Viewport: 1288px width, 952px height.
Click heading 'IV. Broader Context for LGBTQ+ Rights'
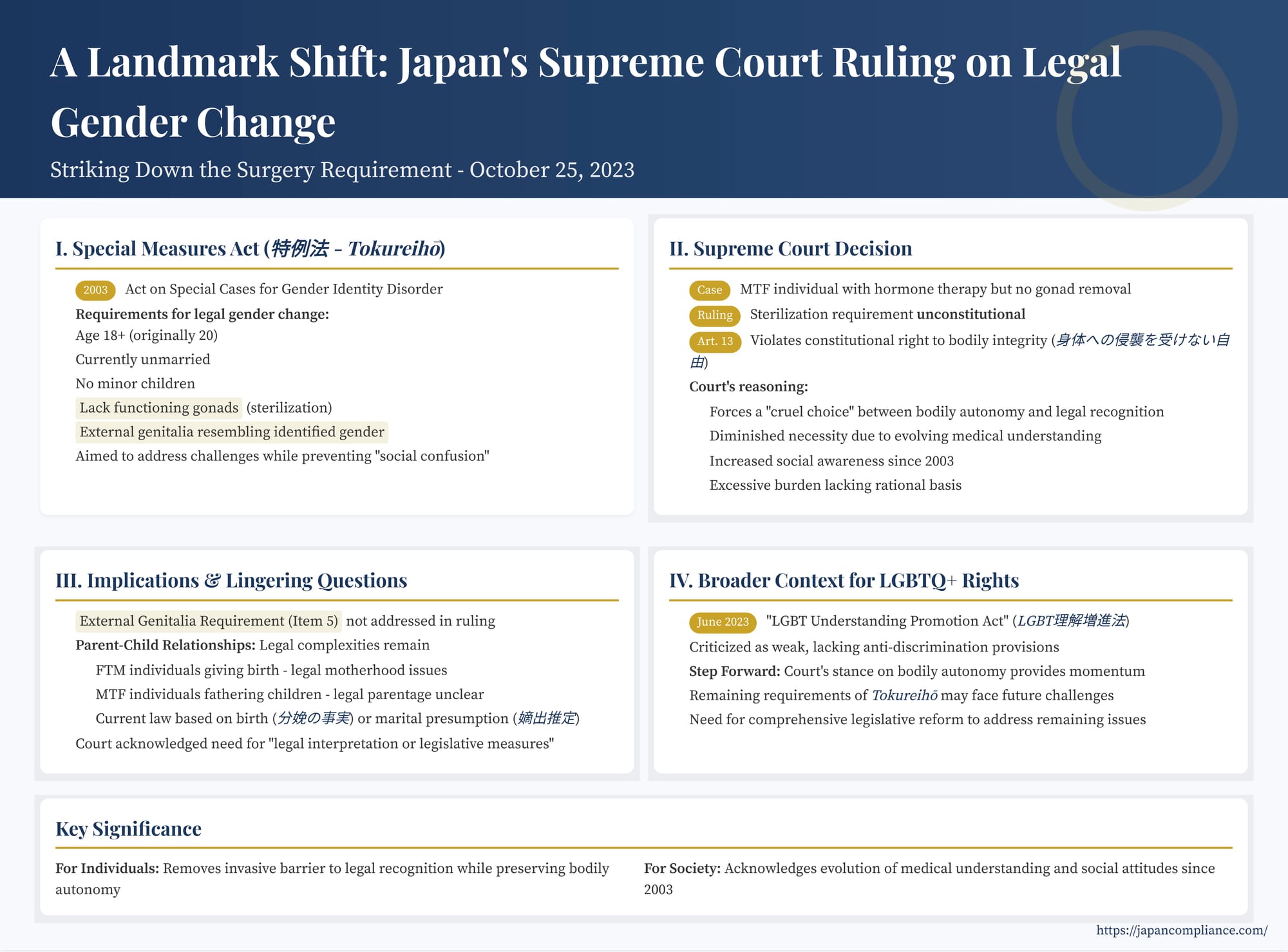click(x=844, y=580)
